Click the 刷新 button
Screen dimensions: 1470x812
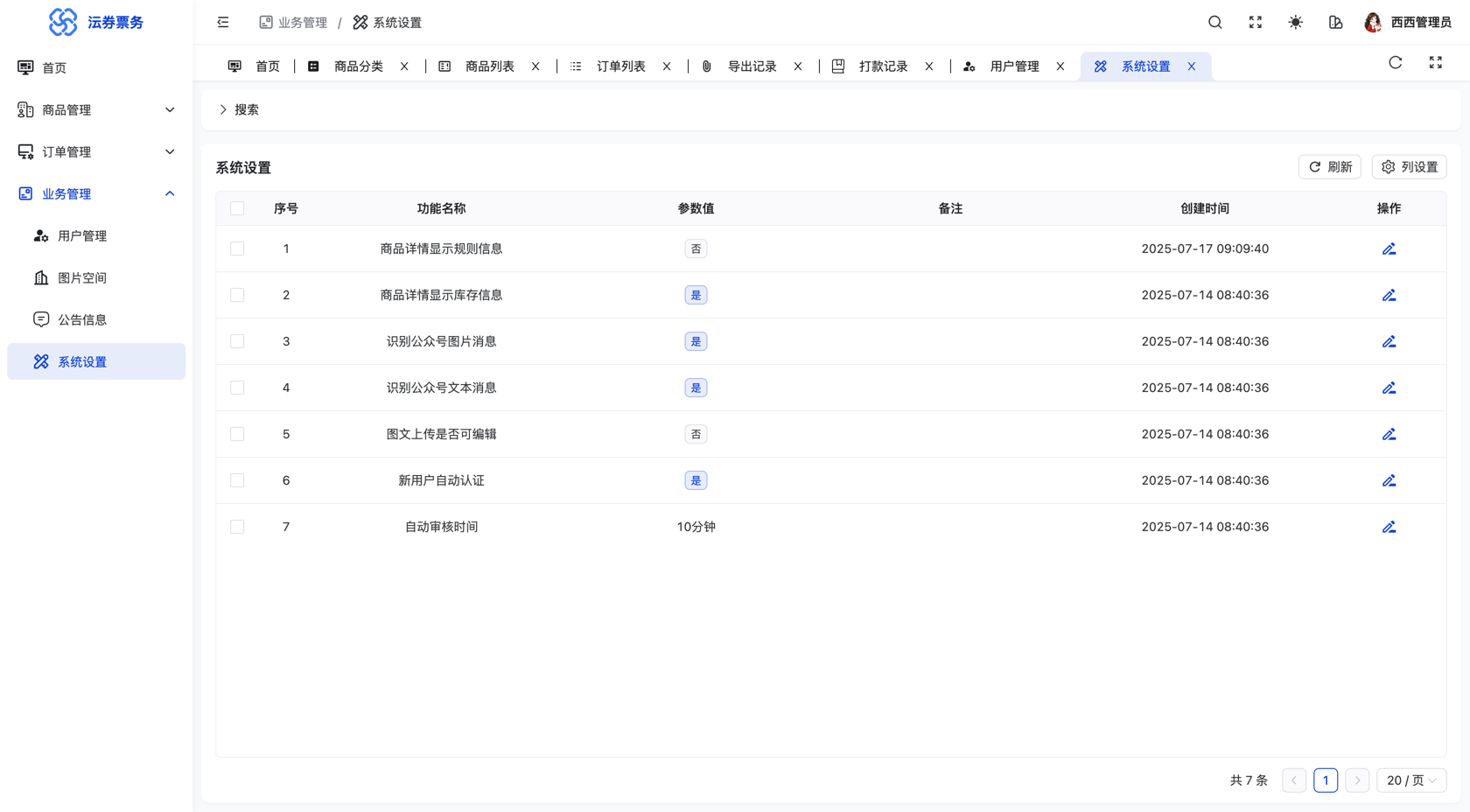[x=1329, y=167]
